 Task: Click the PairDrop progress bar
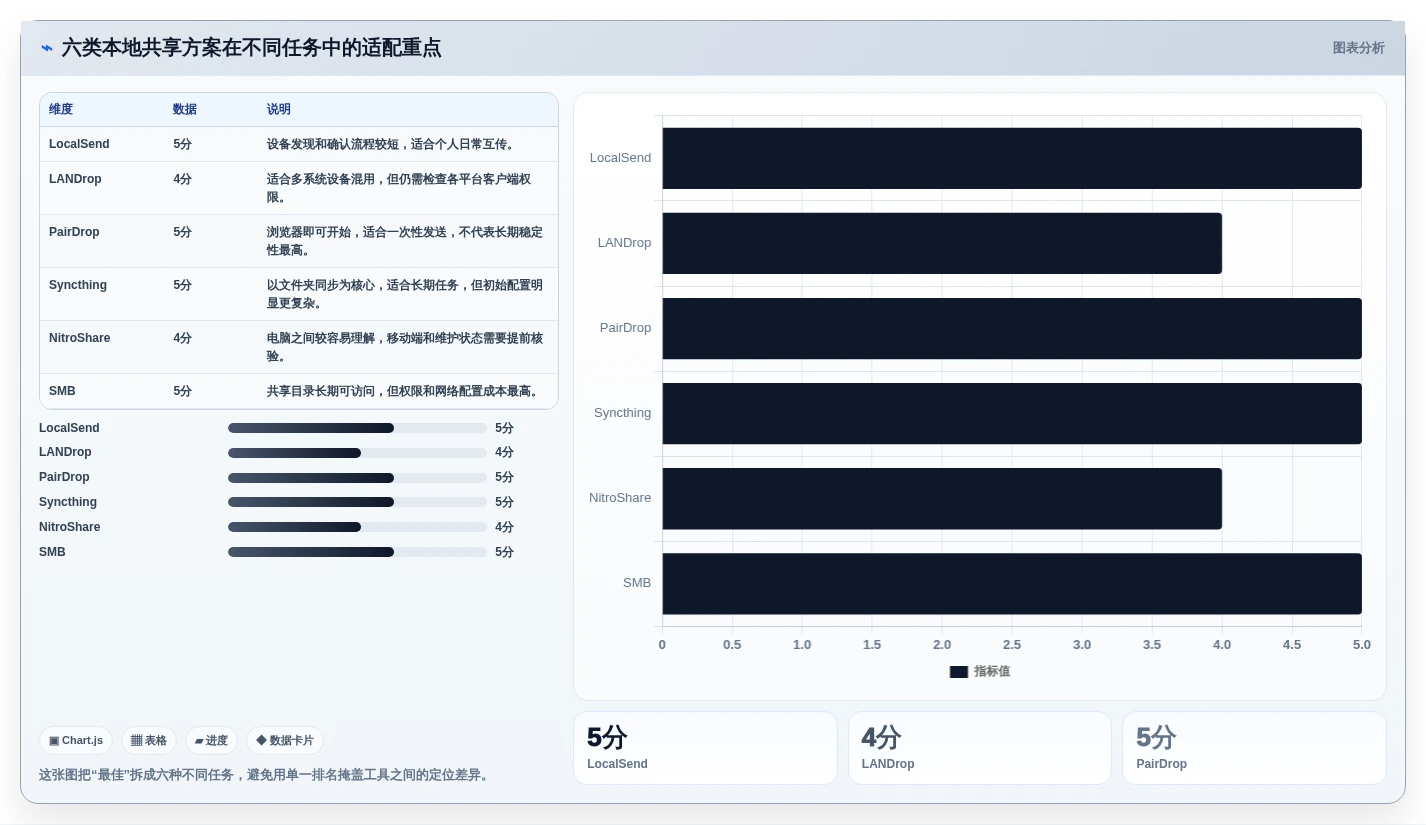pyautogui.click(x=357, y=478)
